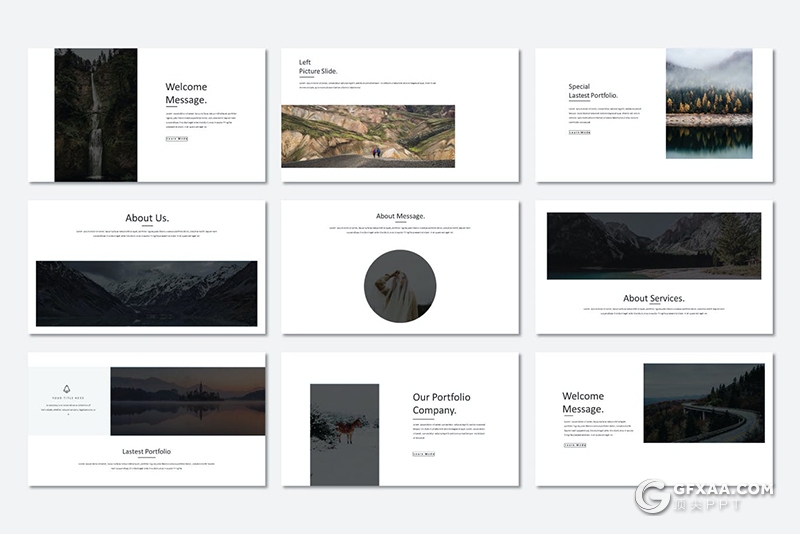
Task: Click Learn More under Our Portfolio Company
Action: 423,454
